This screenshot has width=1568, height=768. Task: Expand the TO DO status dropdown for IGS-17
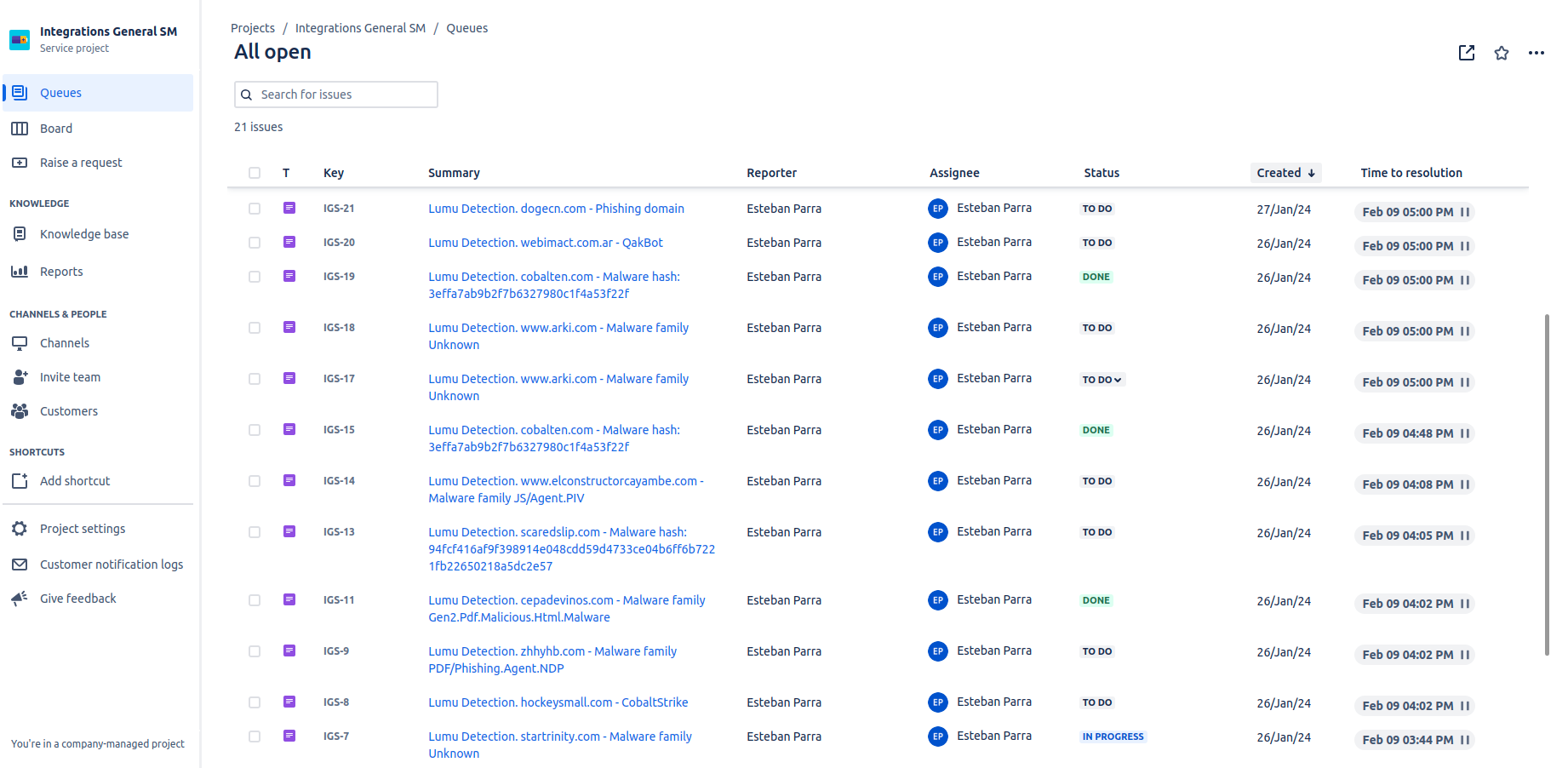coord(1102,380)
